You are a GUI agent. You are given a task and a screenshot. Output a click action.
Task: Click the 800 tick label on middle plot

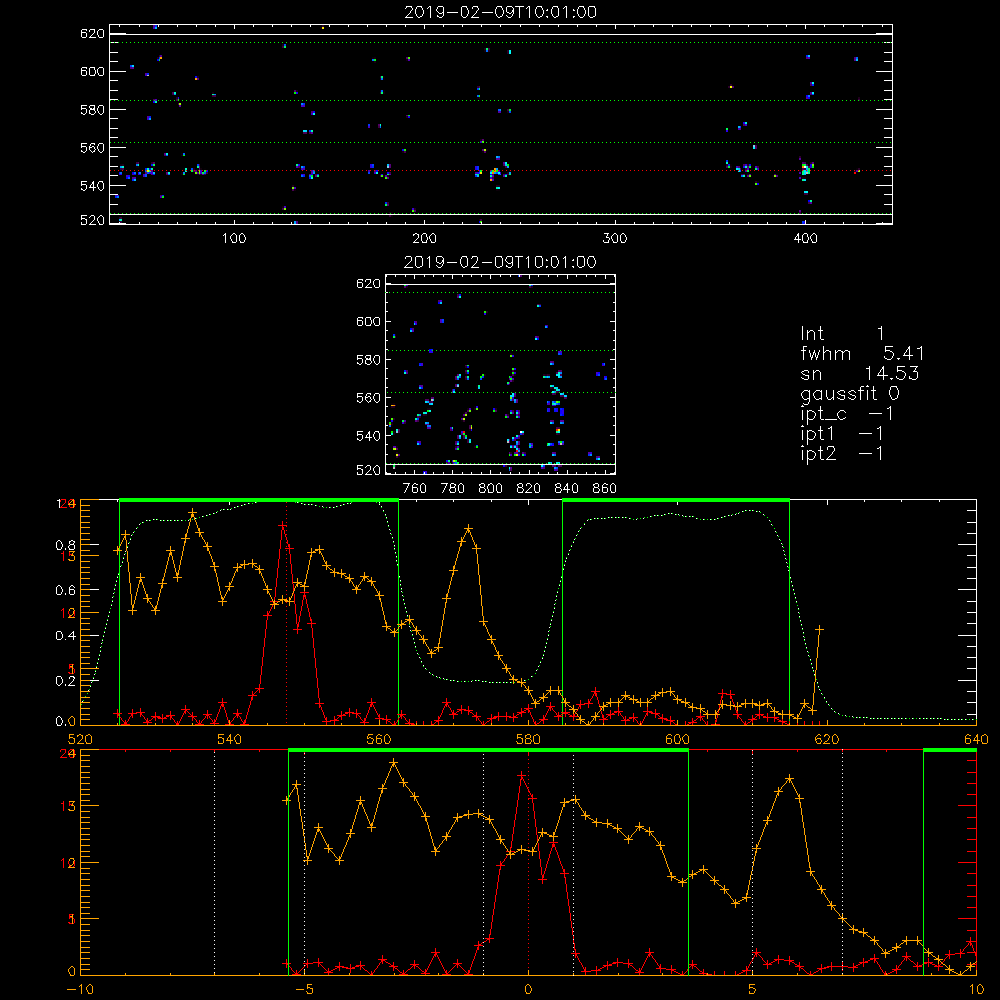click(490, 489)
